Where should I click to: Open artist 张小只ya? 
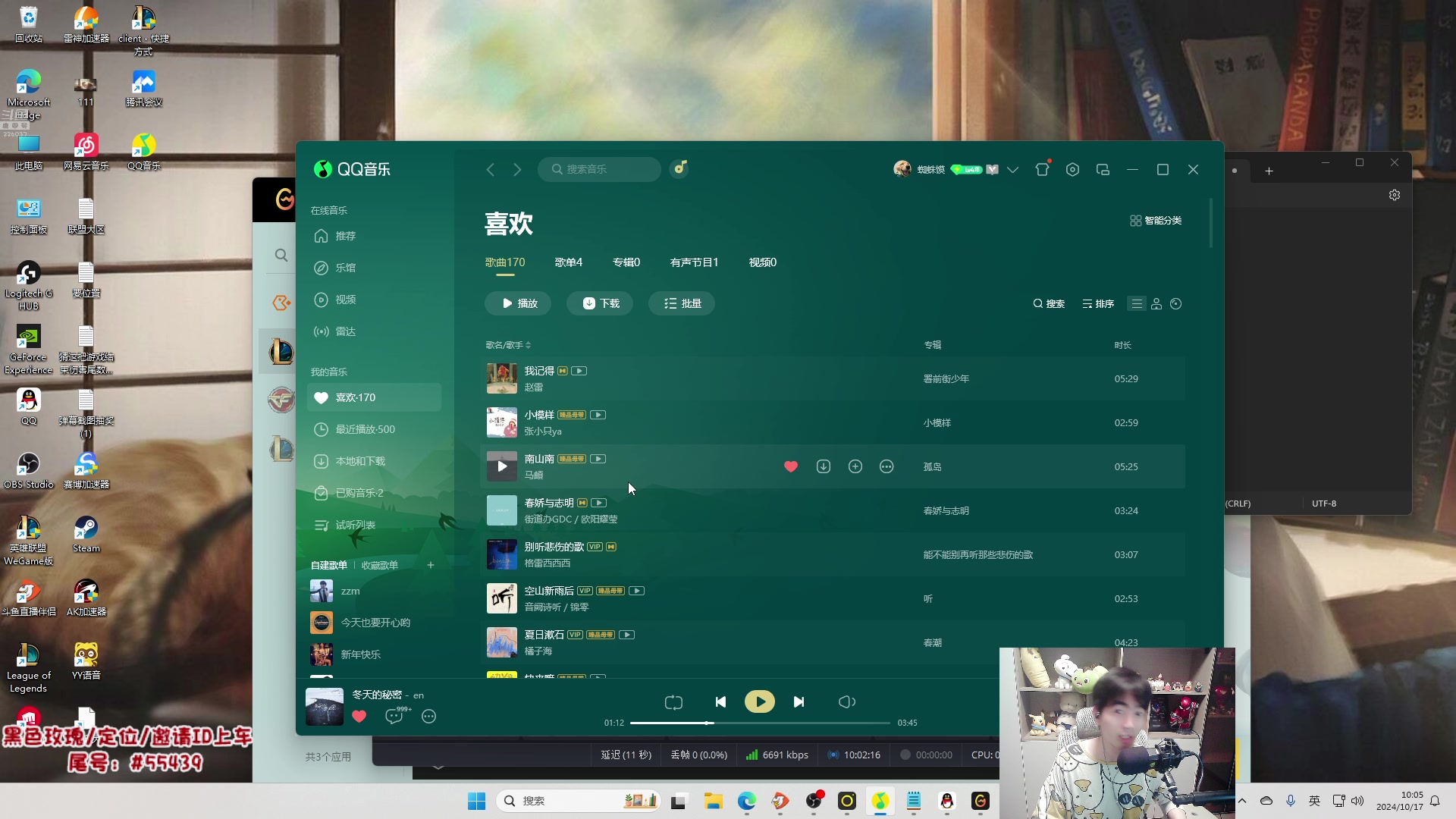(x=543, y=431)
